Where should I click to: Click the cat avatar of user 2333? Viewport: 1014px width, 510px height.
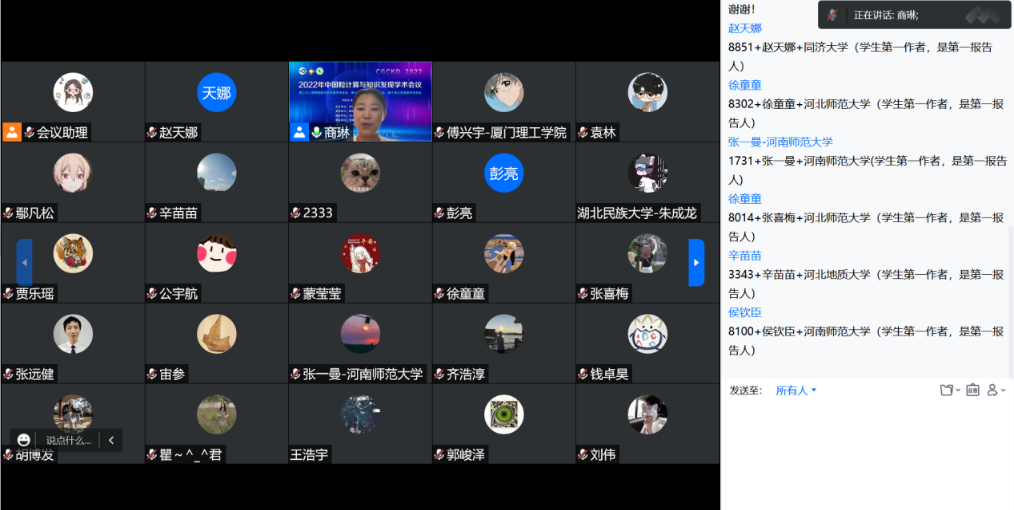point(360,173)
